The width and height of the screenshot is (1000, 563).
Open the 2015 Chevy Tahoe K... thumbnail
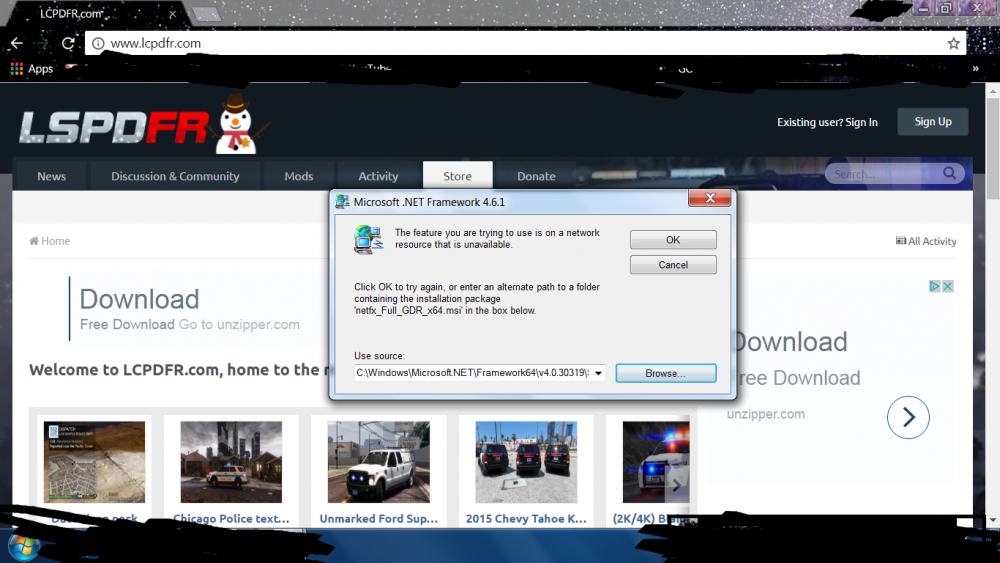pos(526,462)
